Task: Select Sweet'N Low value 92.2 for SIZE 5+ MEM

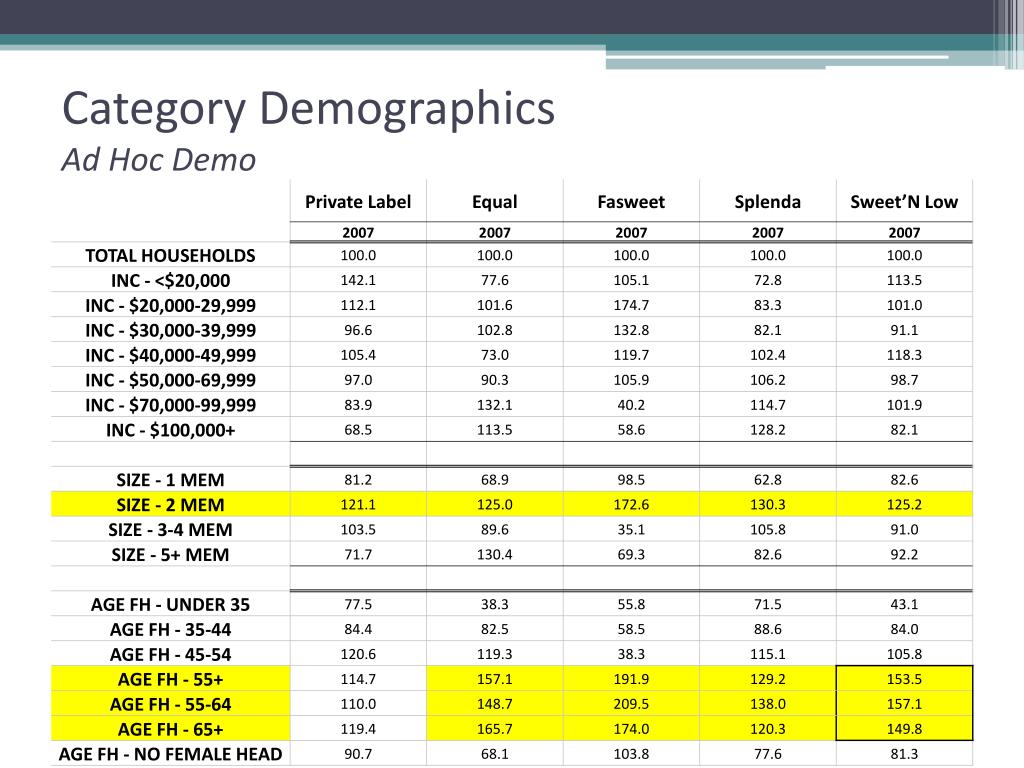Action: coord(904,554)
